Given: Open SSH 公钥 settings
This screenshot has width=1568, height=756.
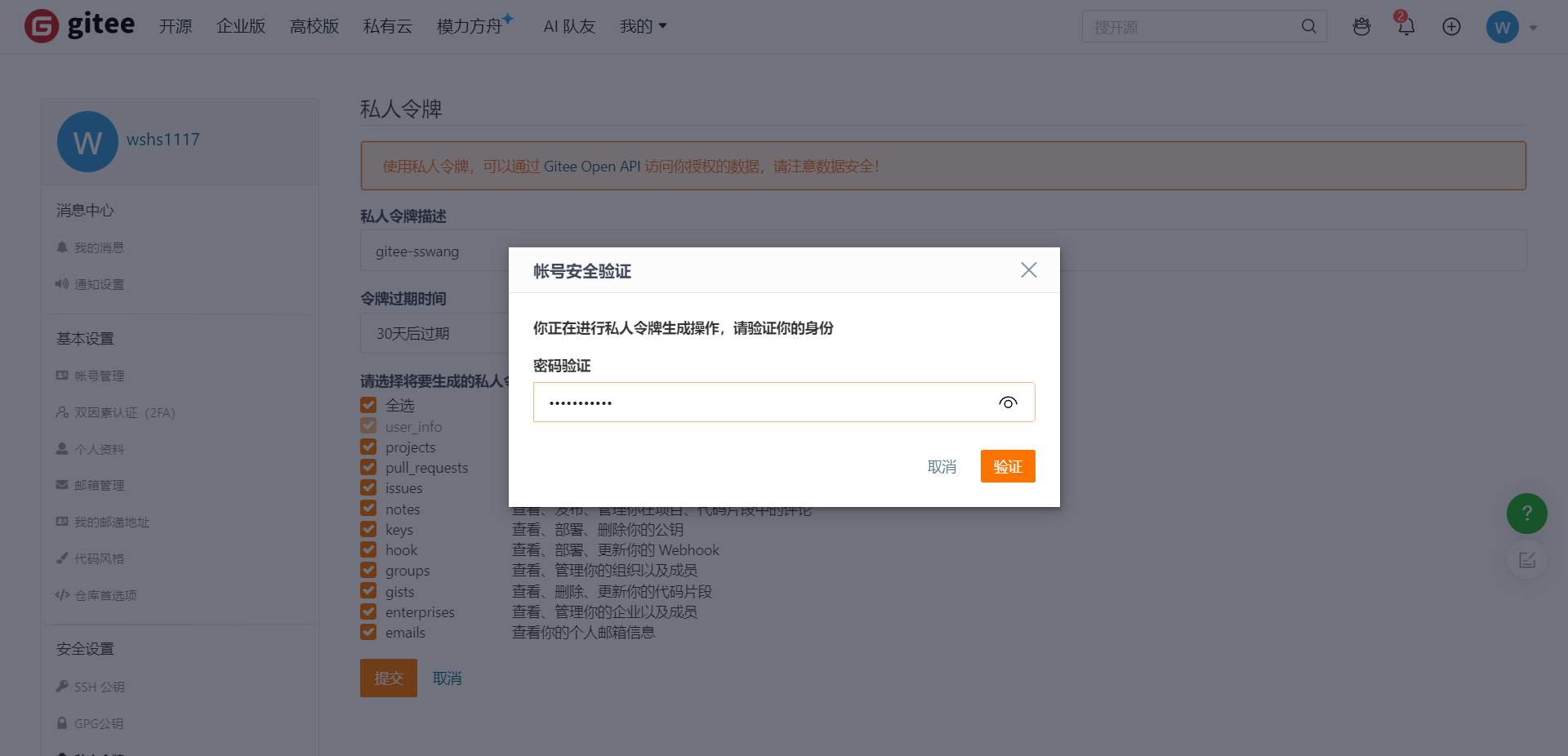Looking at the screenshot, I should pyautogui.click(x=90, y=687).
